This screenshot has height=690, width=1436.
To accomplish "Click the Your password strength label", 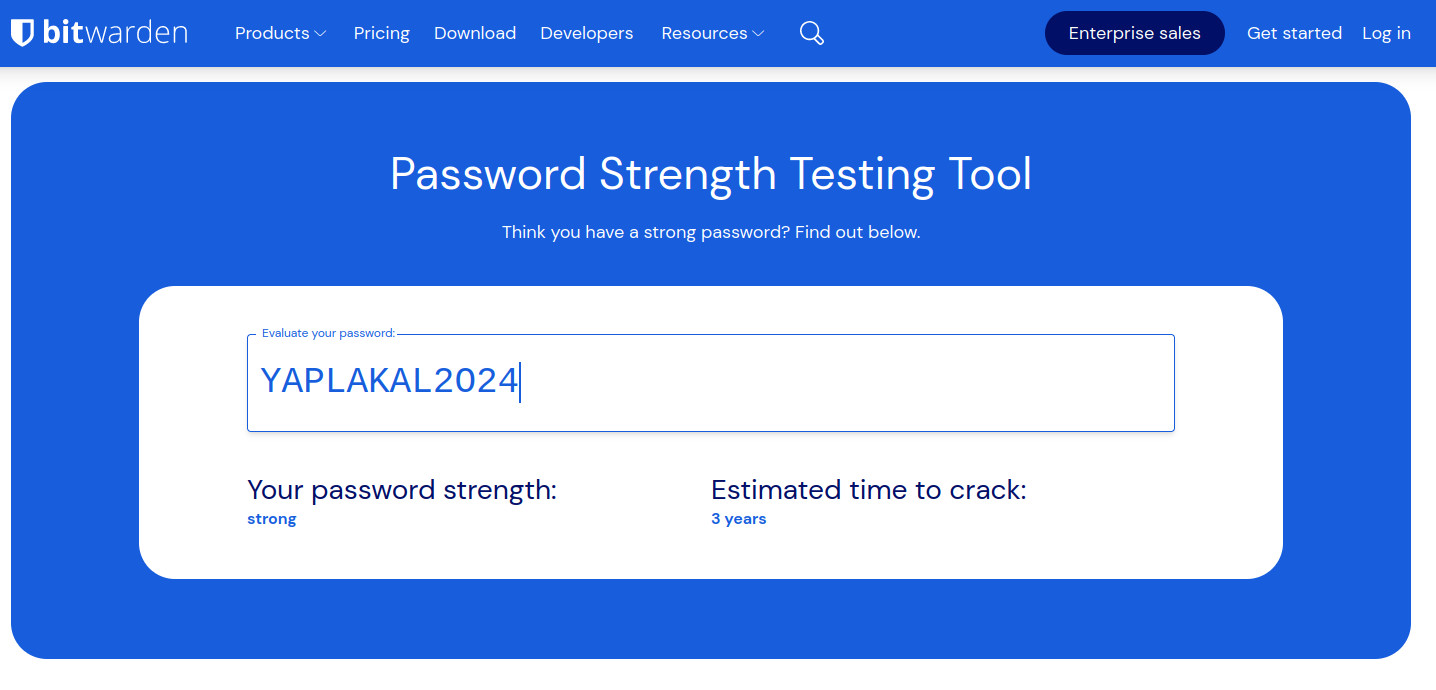I will pos(402,490).
